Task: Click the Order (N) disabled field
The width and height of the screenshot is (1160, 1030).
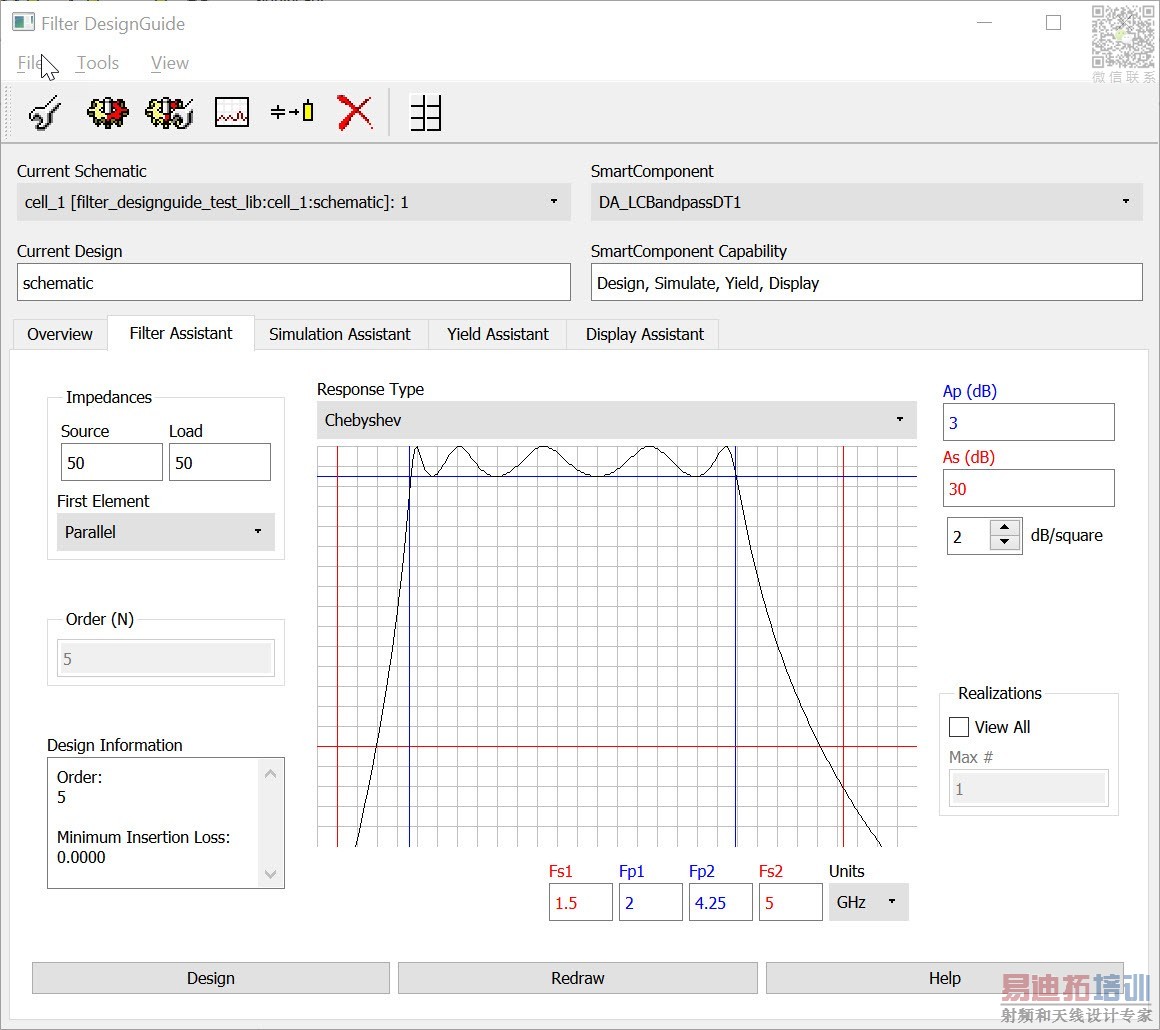Action: pos(166,659)
